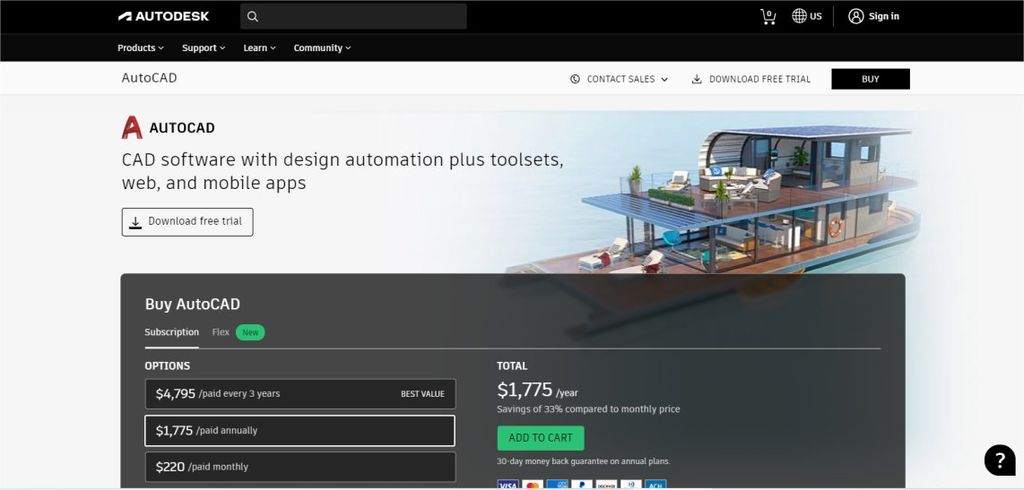Expand the Products menu
The width and height of the screenshot is (1024, 490).
point(140,48)
